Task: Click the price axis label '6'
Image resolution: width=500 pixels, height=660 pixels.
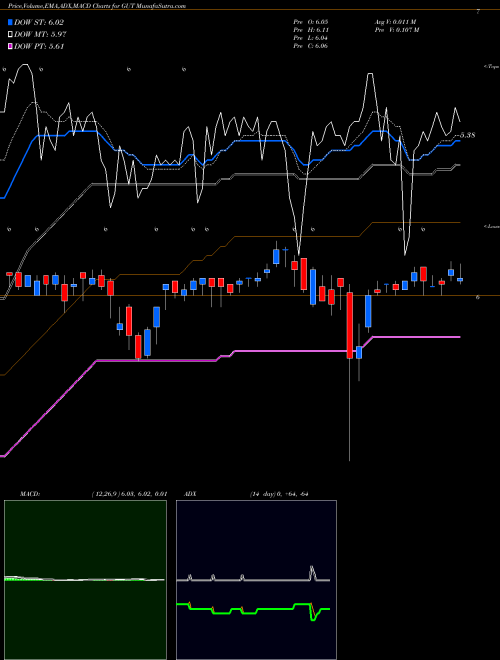Action: tap(478, 297)
